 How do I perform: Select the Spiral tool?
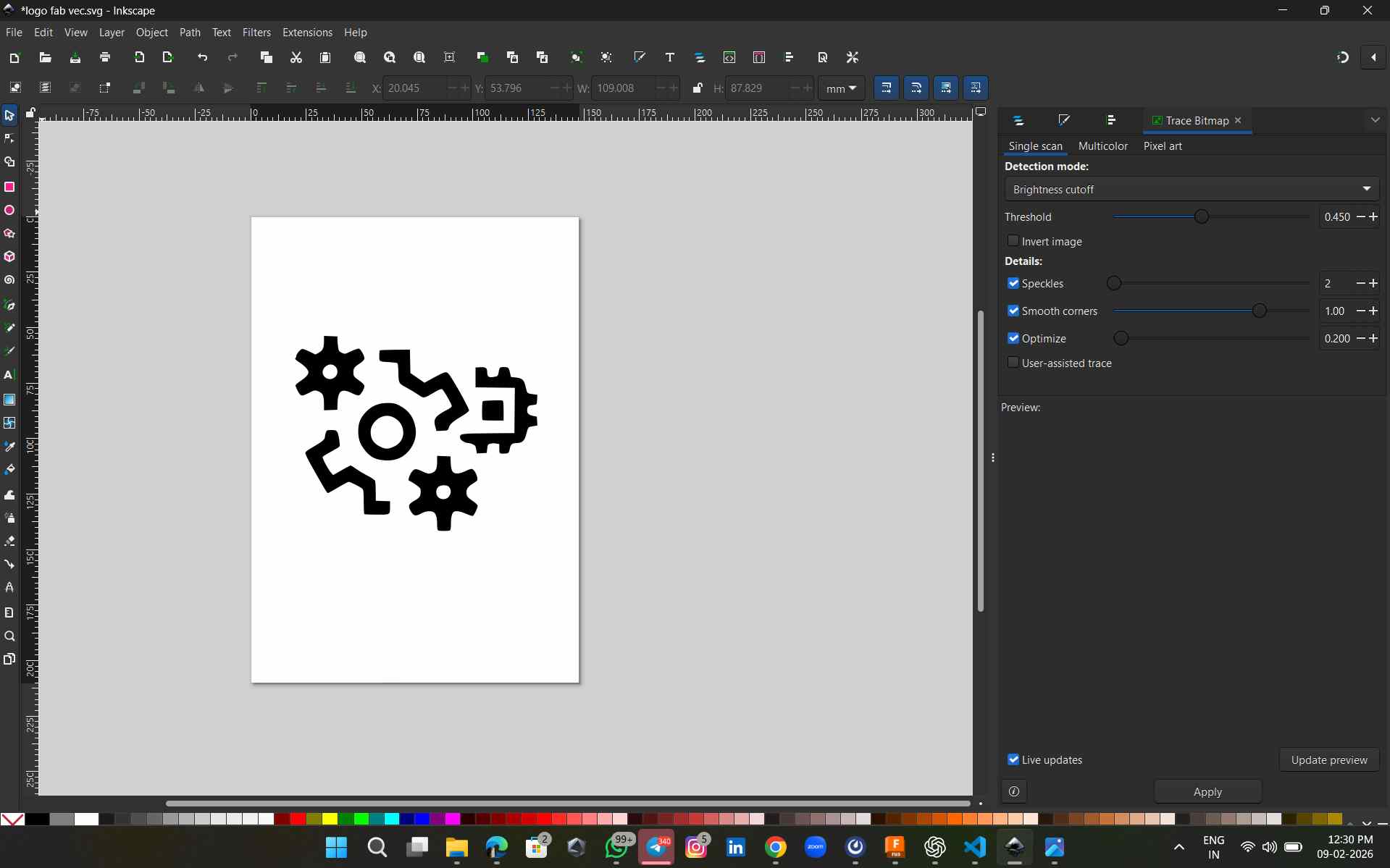point(9,280)
